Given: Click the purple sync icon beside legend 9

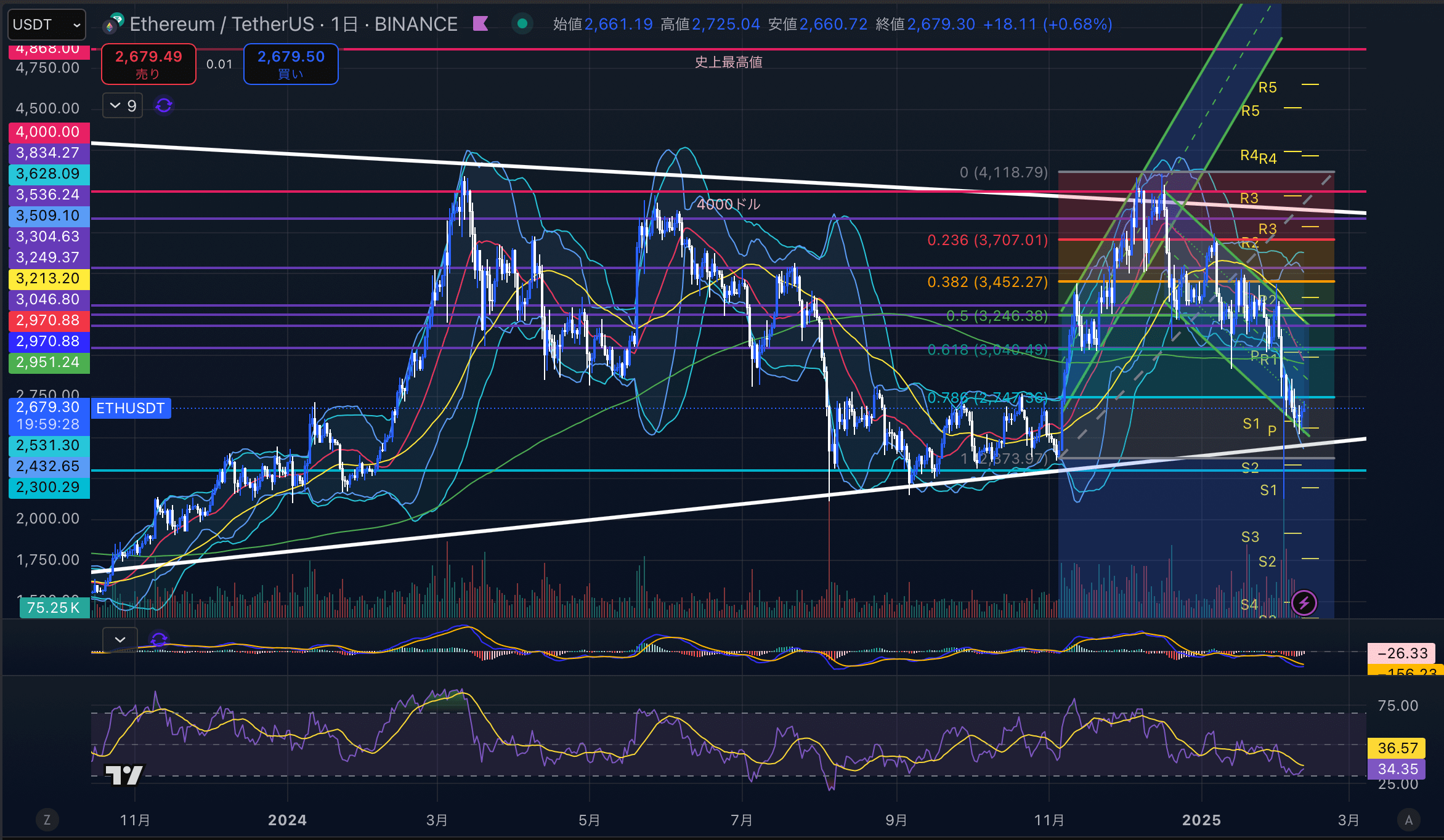Looking at the screenshot, I should [x=164, y=106].
